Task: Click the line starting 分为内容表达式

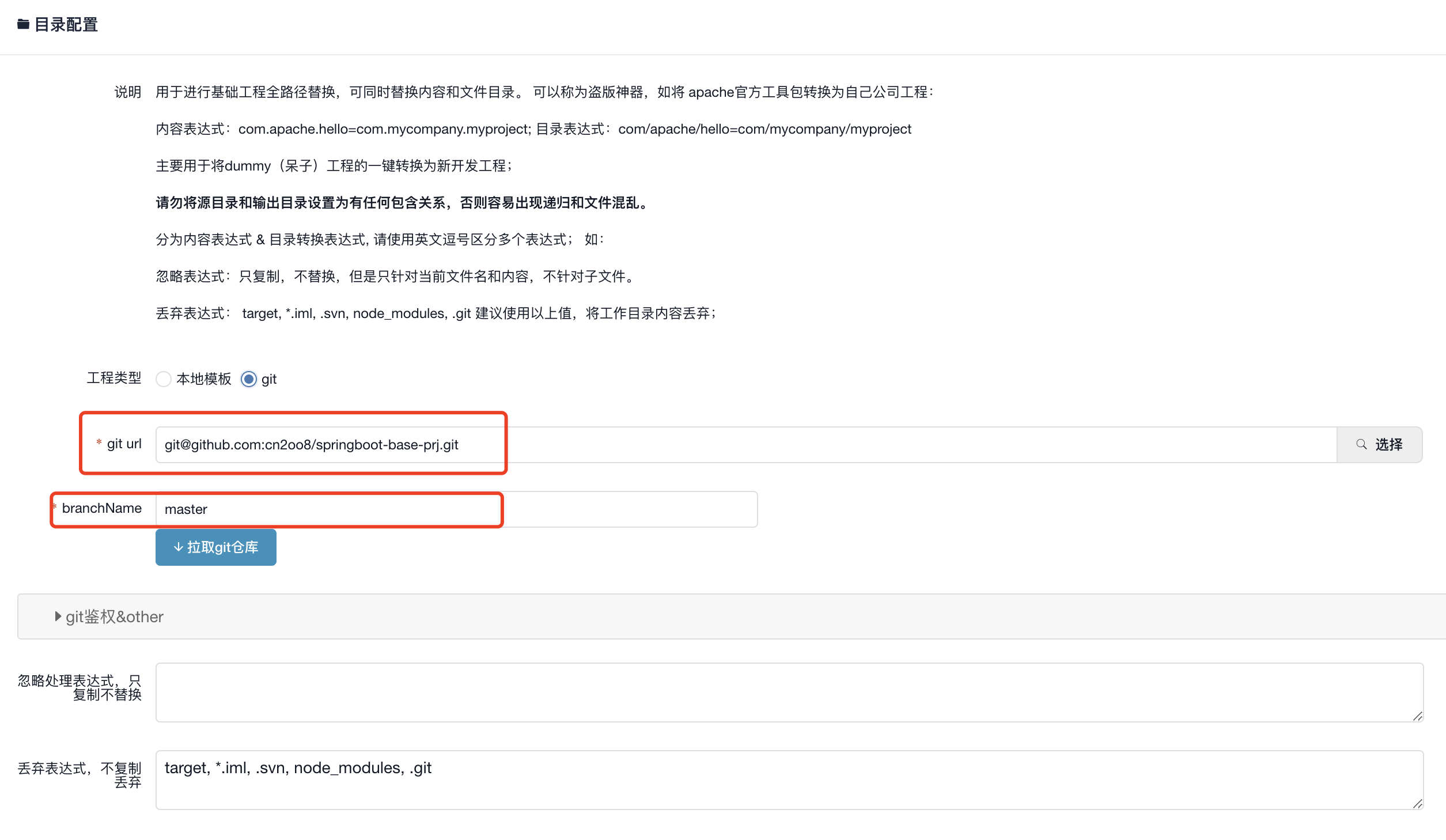Action: tap(380, 240)
